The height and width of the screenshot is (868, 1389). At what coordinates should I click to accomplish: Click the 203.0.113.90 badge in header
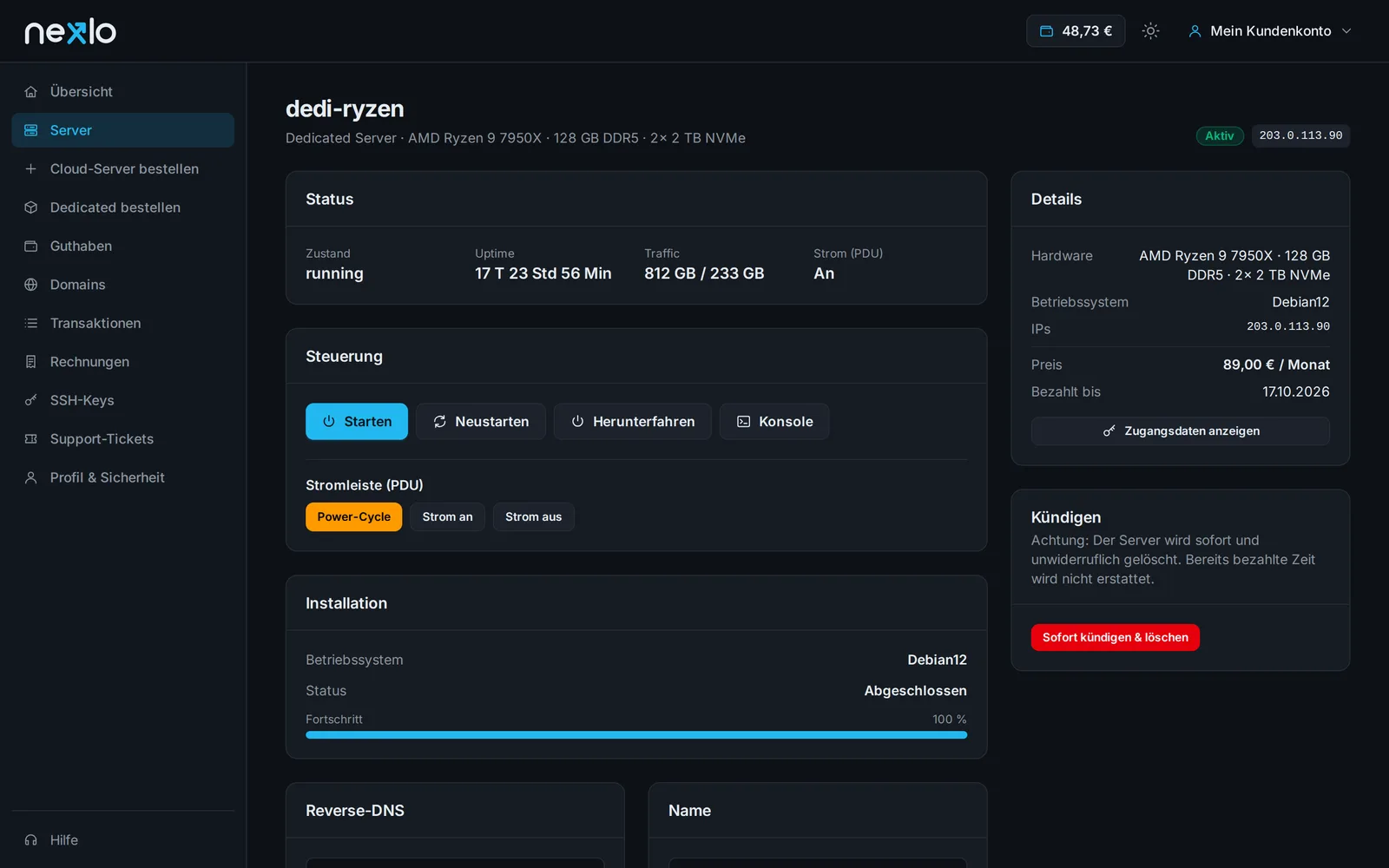click(x=1300, y=136)
